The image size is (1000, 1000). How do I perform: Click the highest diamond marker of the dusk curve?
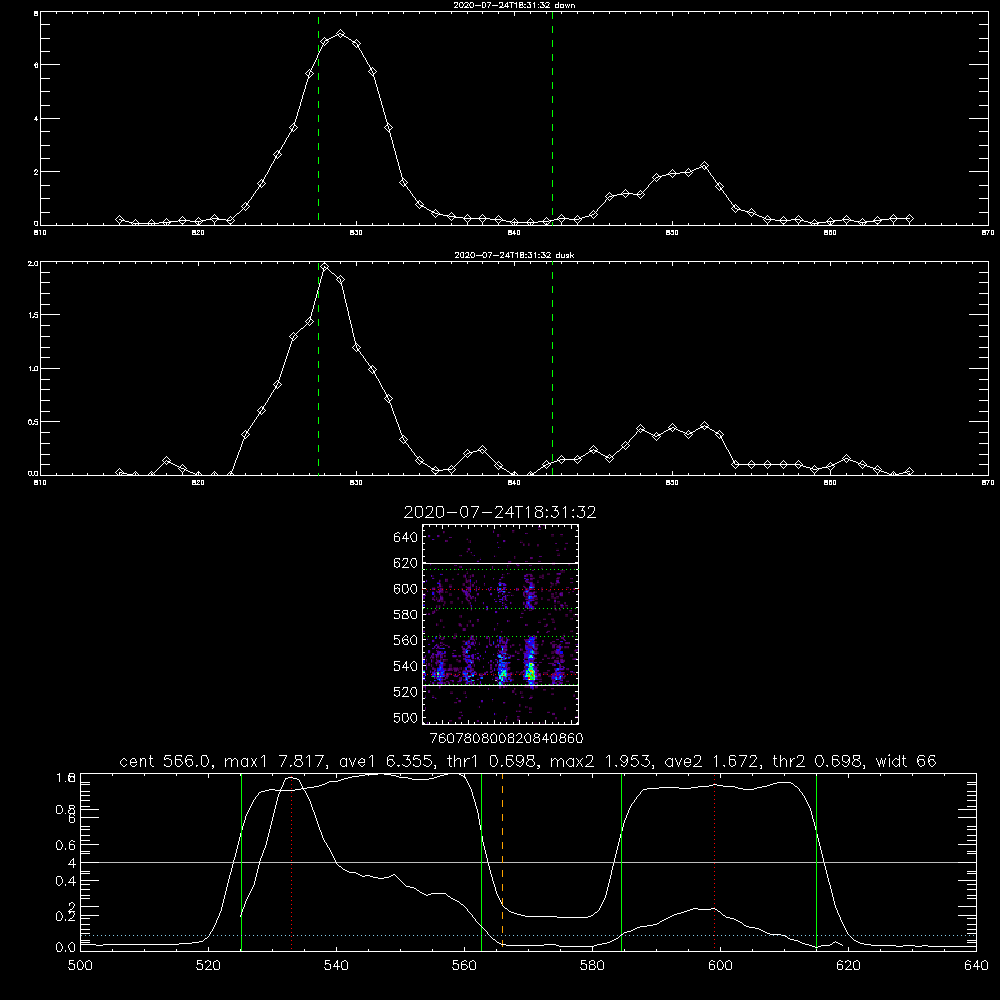(x=325, y=267)
